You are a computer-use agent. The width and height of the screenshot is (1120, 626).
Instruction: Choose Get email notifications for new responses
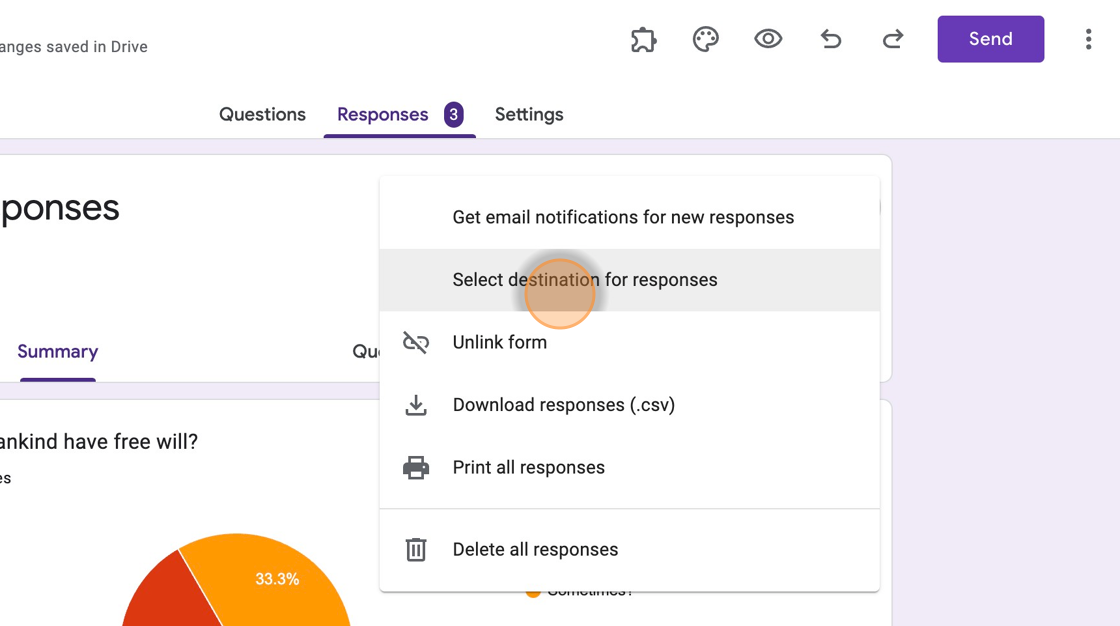click(629, 217)
